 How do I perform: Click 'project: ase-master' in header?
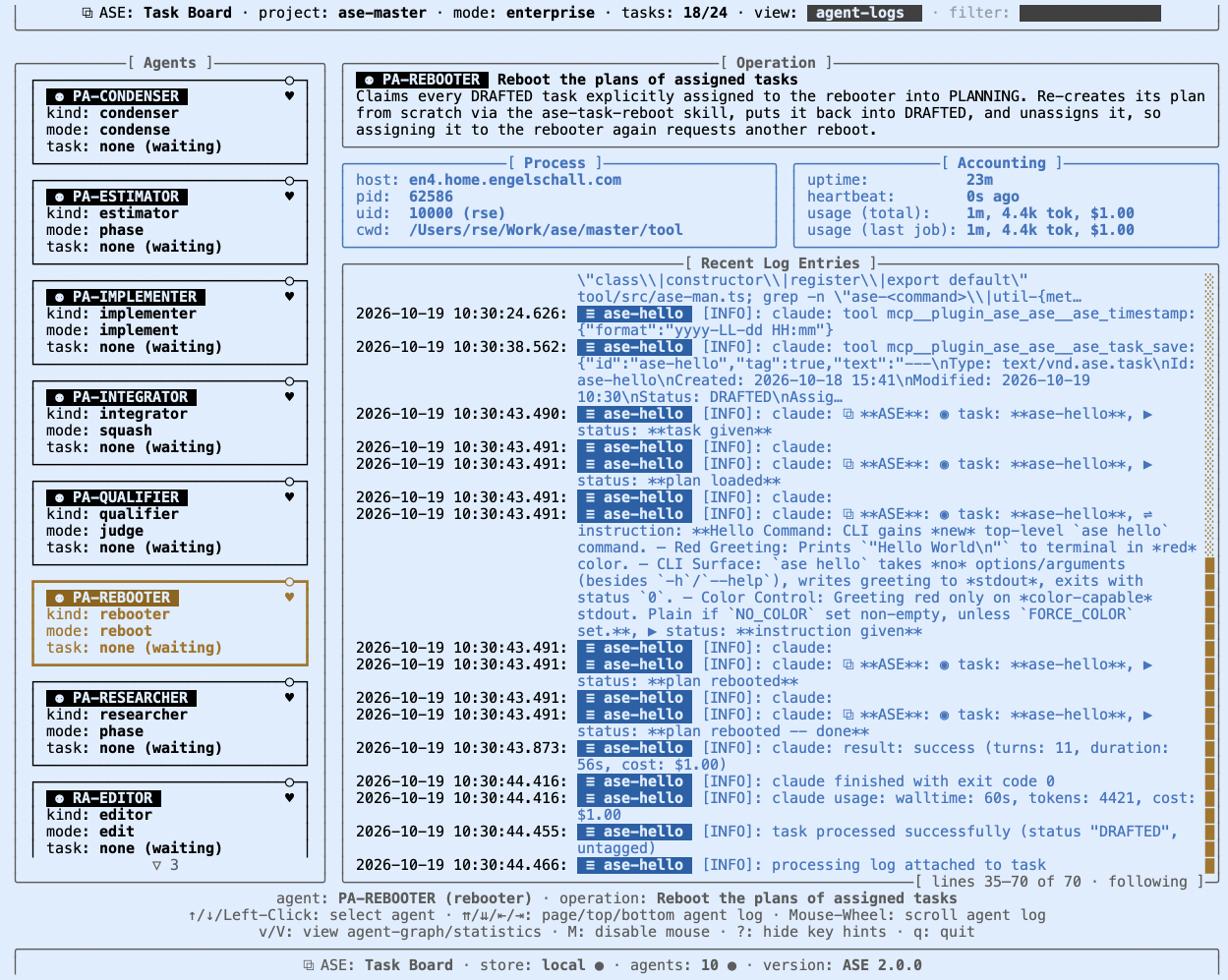click(x=342, y=13)
